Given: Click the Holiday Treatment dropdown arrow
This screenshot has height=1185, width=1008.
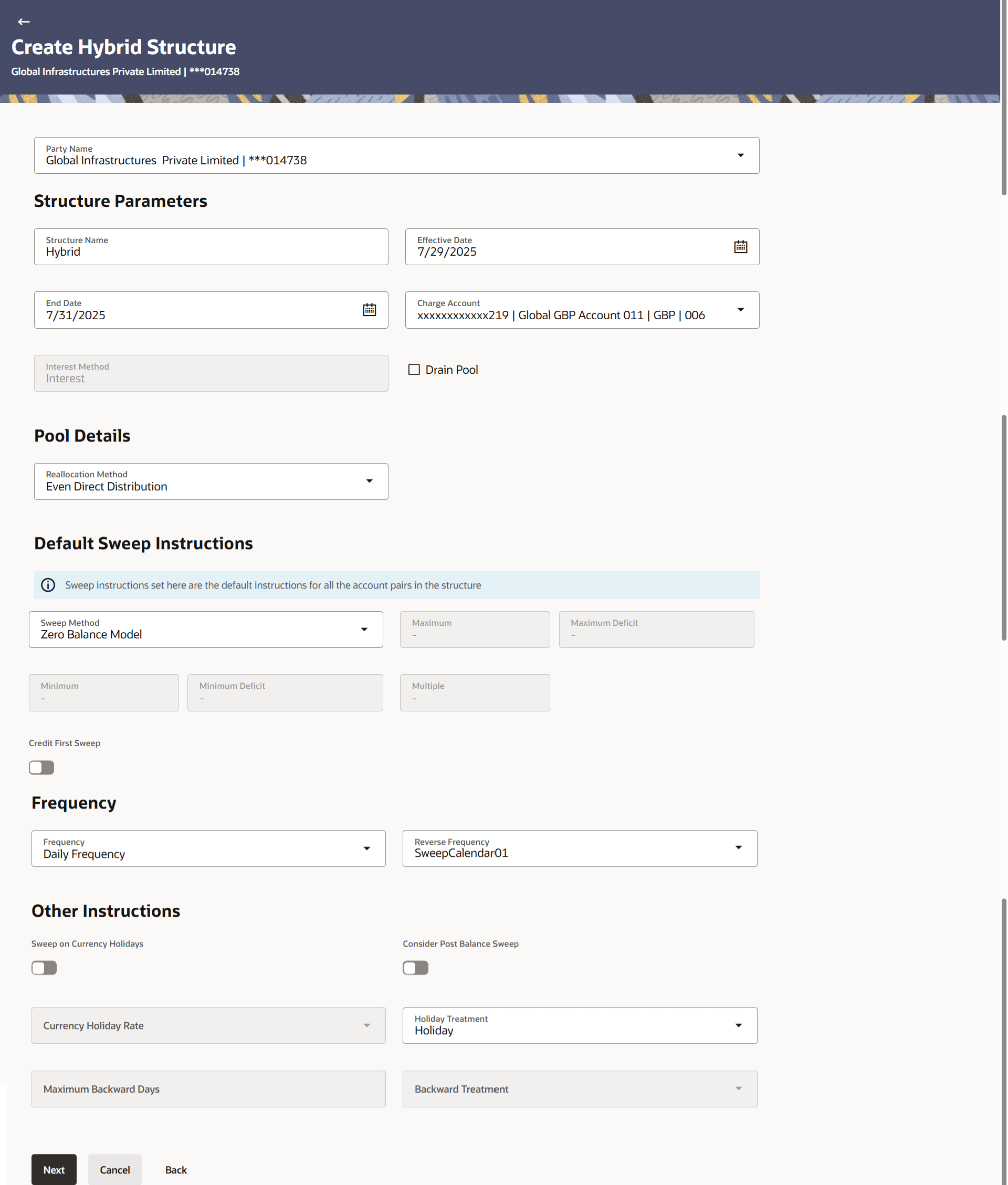Looking at the screenshot, I should click(738, 1025).
